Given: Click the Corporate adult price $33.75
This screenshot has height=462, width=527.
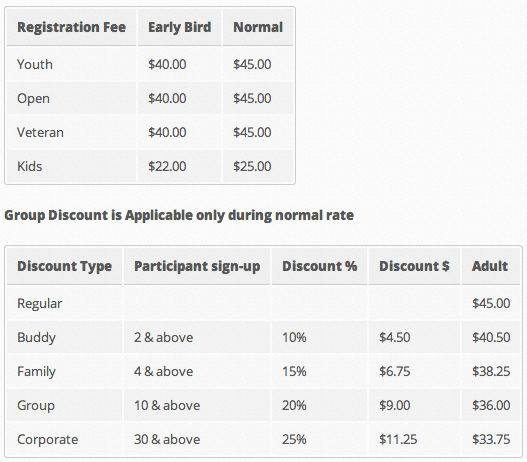Looking at the screenshot, I should [x=491, y=439].
